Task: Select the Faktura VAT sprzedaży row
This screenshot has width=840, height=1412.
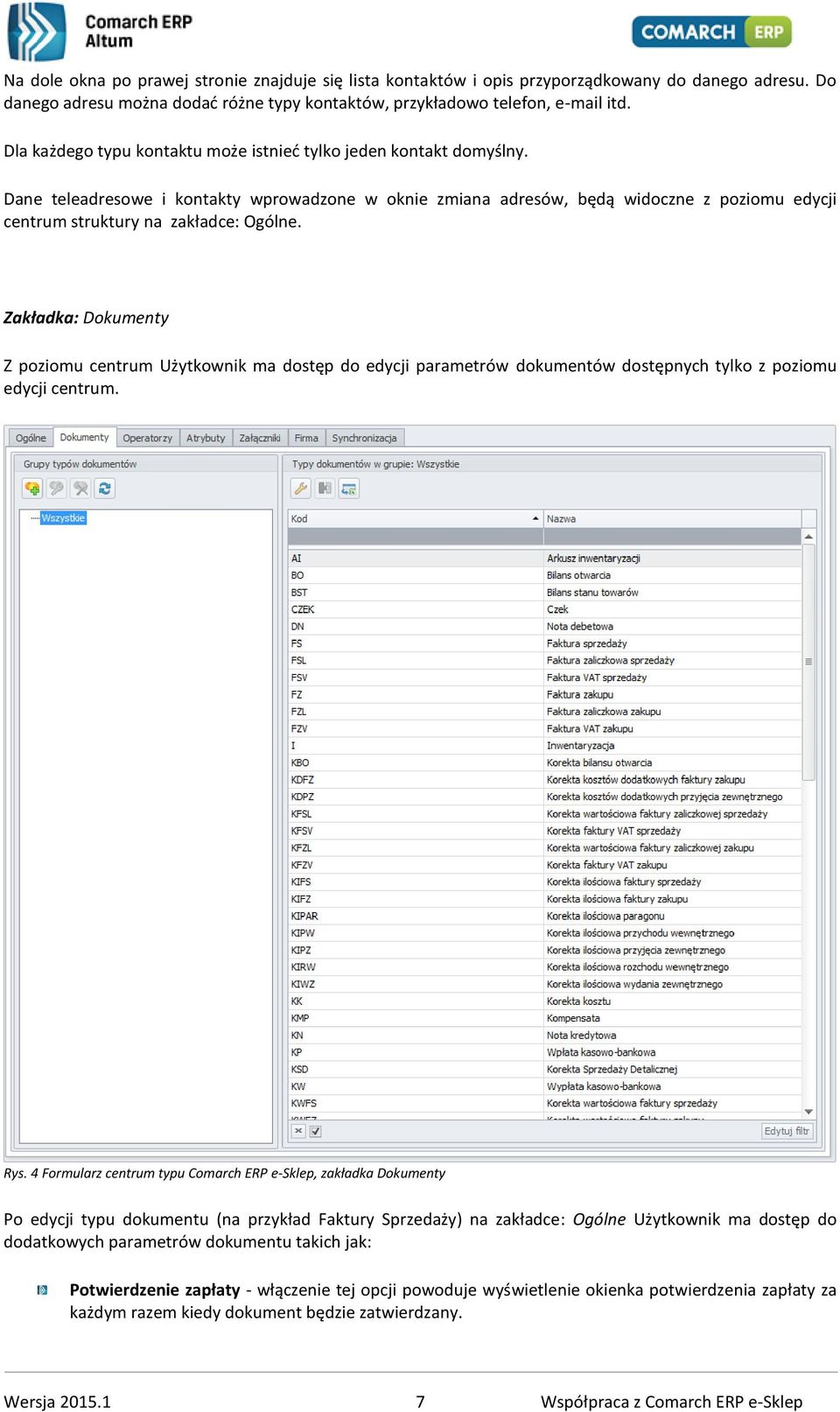Action: (544, 678)
